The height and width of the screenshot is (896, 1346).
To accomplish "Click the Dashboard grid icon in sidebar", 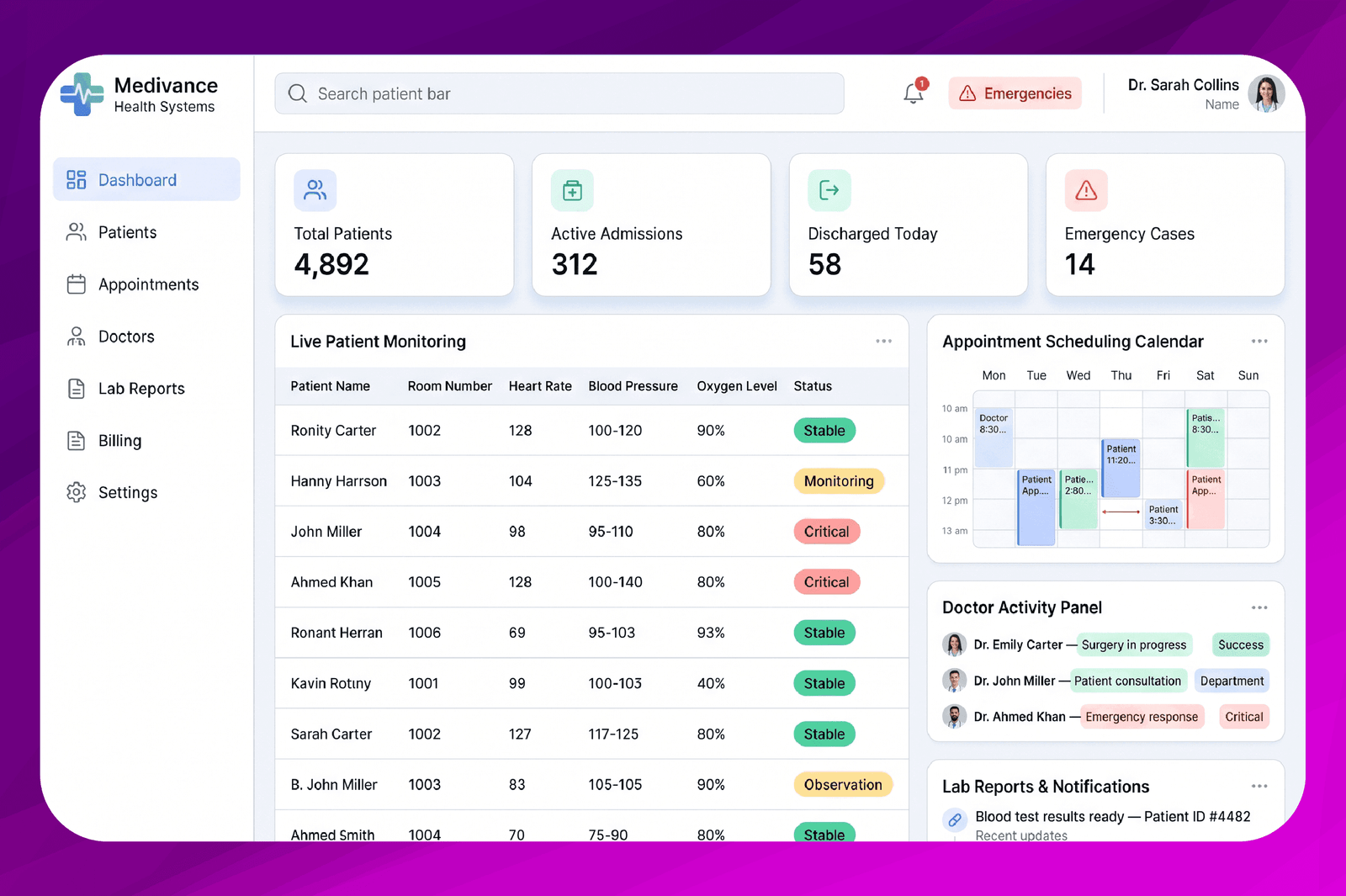I will (x=77, y=179).
